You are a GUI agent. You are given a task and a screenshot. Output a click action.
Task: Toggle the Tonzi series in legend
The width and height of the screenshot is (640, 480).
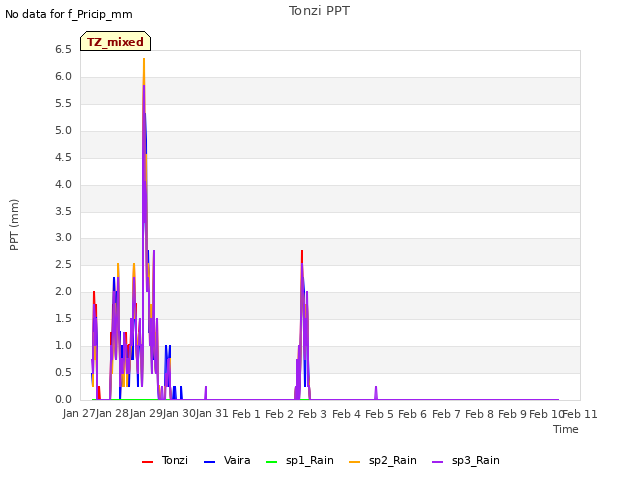[x=165, y=460]
